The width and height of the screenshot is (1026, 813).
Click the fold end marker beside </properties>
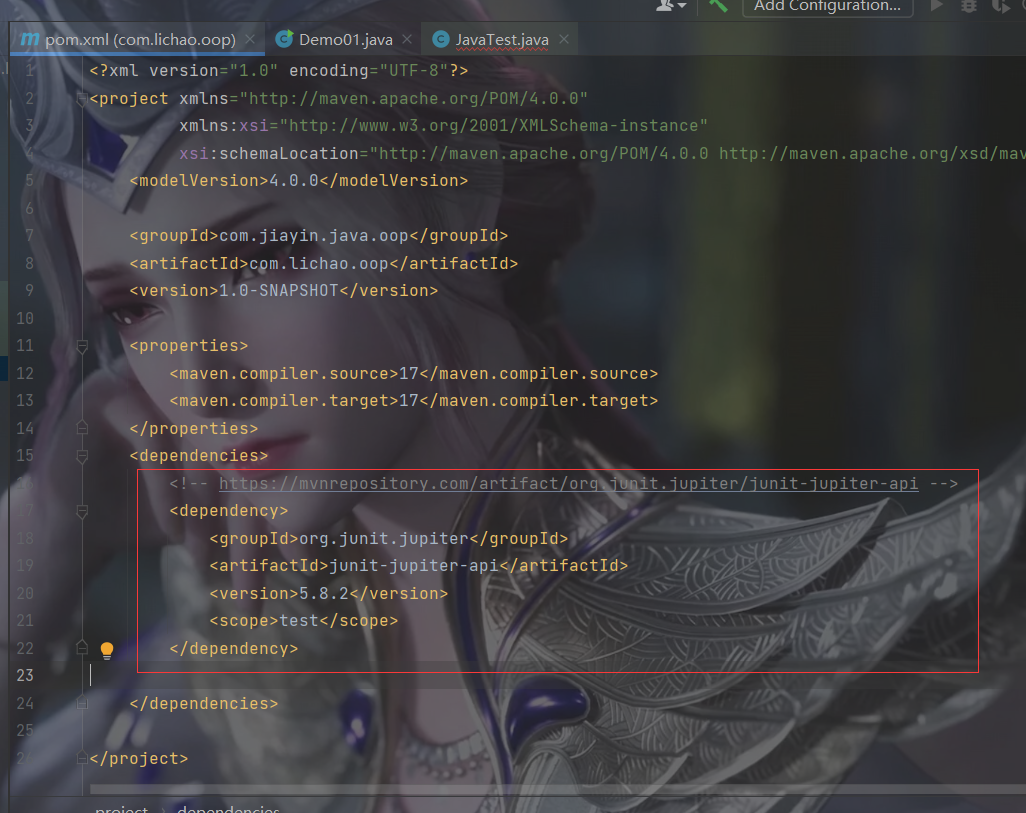coord(82,428)
